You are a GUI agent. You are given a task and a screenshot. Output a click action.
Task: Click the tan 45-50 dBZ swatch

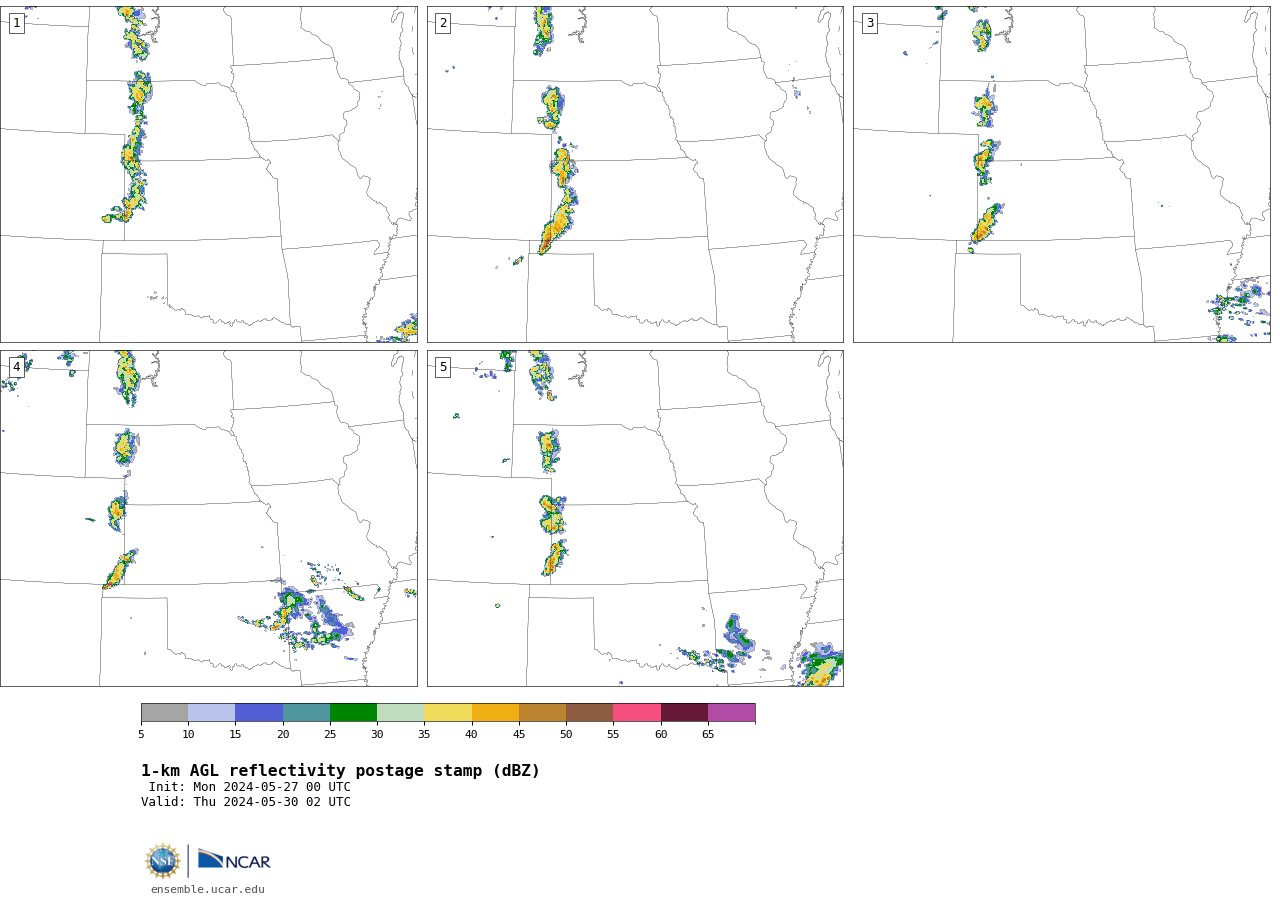[x=542, y=712]
